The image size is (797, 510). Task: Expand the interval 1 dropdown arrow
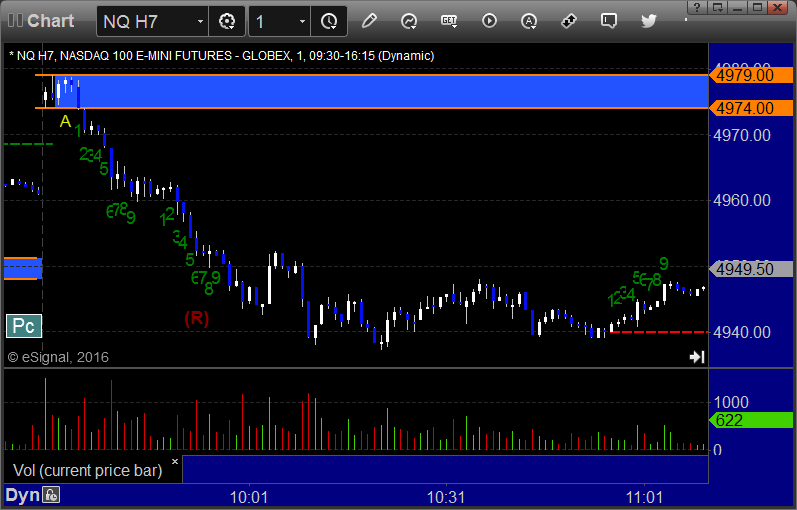(x=302, y=21)
